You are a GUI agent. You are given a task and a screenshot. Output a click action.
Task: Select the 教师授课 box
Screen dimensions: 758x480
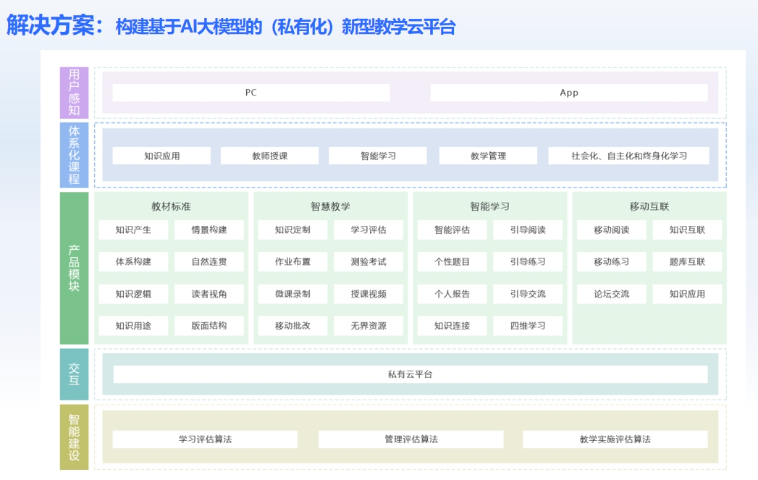pos(270,156)
